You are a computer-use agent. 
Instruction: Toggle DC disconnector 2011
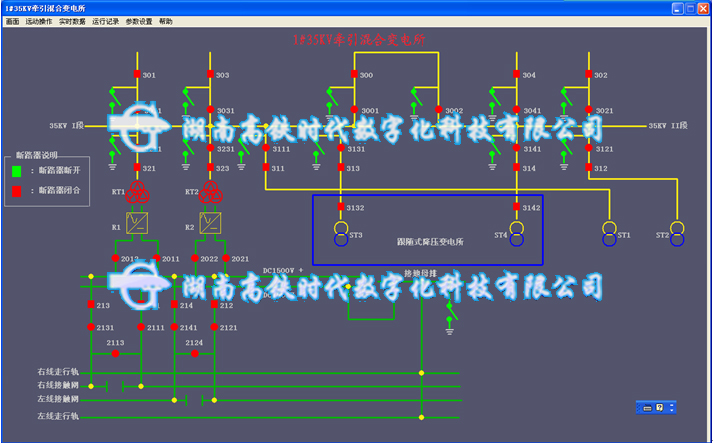click(x=156, y=258)
